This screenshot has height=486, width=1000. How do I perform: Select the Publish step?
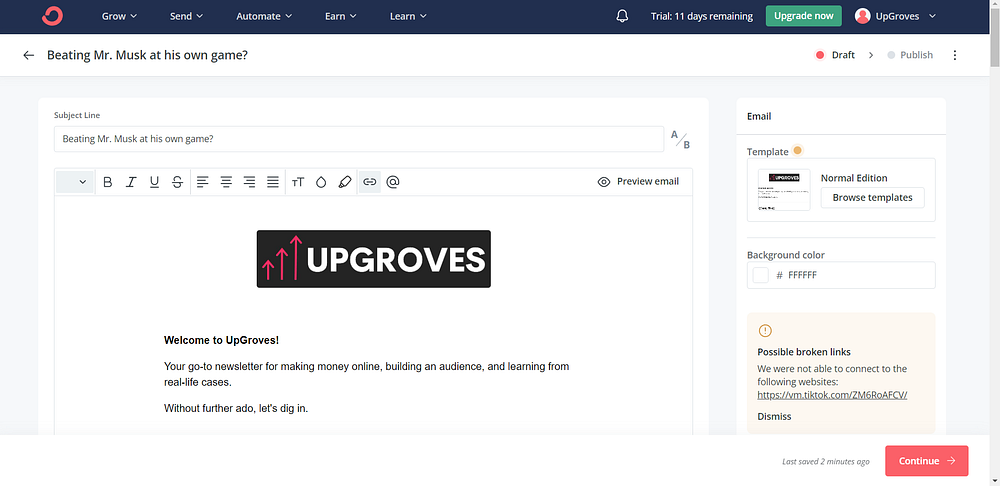pyautogui.click(x=910, y=55)
